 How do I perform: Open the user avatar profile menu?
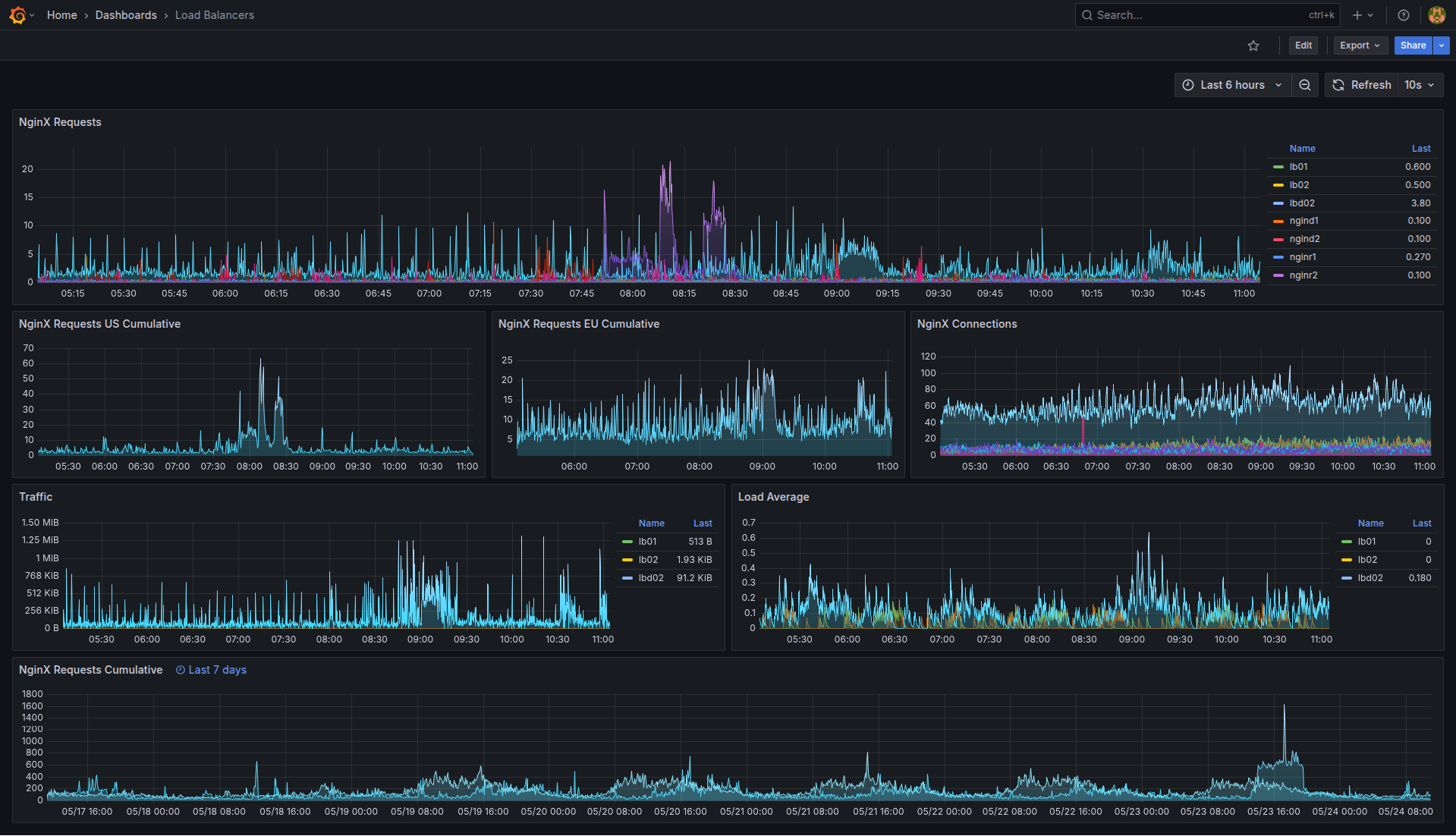[1436, 15]
